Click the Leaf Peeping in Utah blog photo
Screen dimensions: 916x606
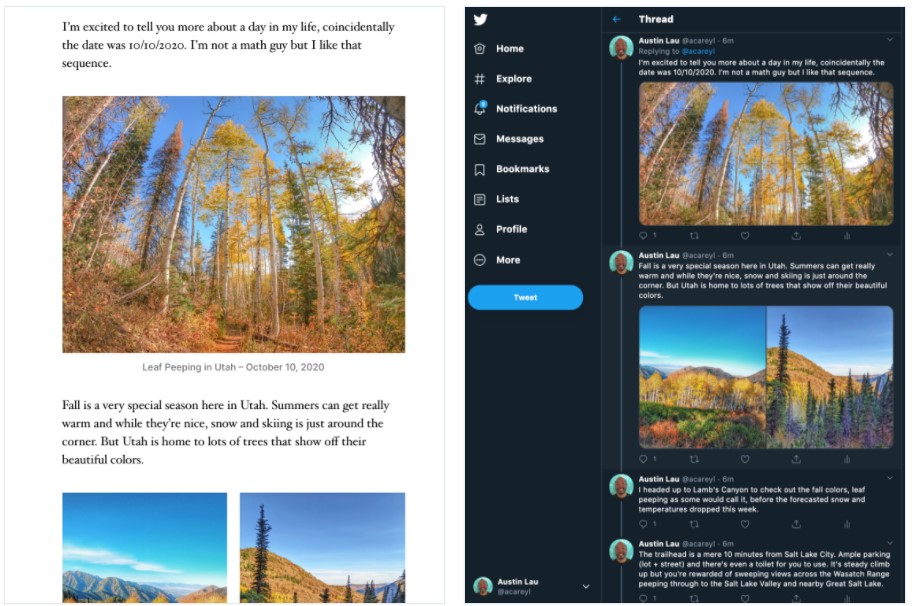tap(233, 224)
